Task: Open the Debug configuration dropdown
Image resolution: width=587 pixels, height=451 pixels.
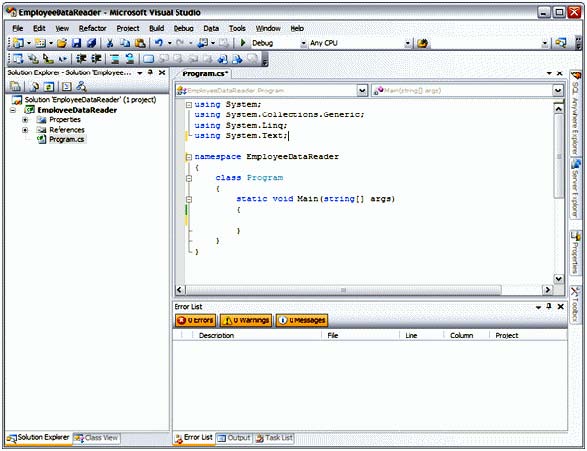Action: [x=303, y=43]
